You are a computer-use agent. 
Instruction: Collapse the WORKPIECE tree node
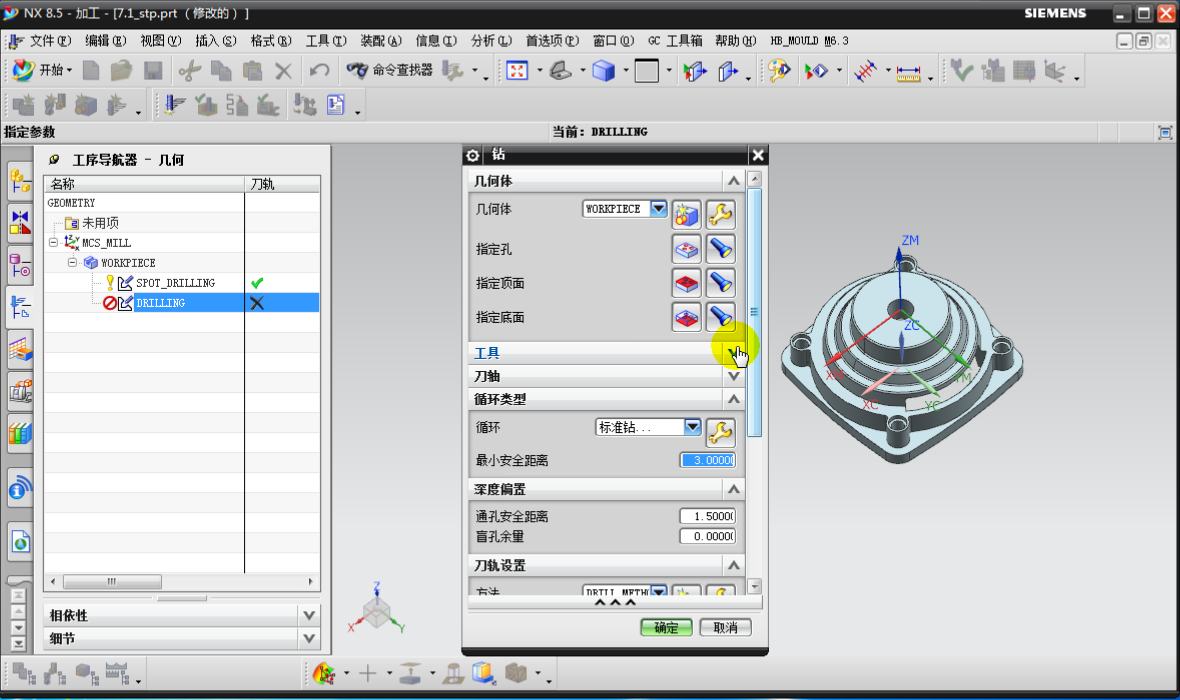coord(72,263)
